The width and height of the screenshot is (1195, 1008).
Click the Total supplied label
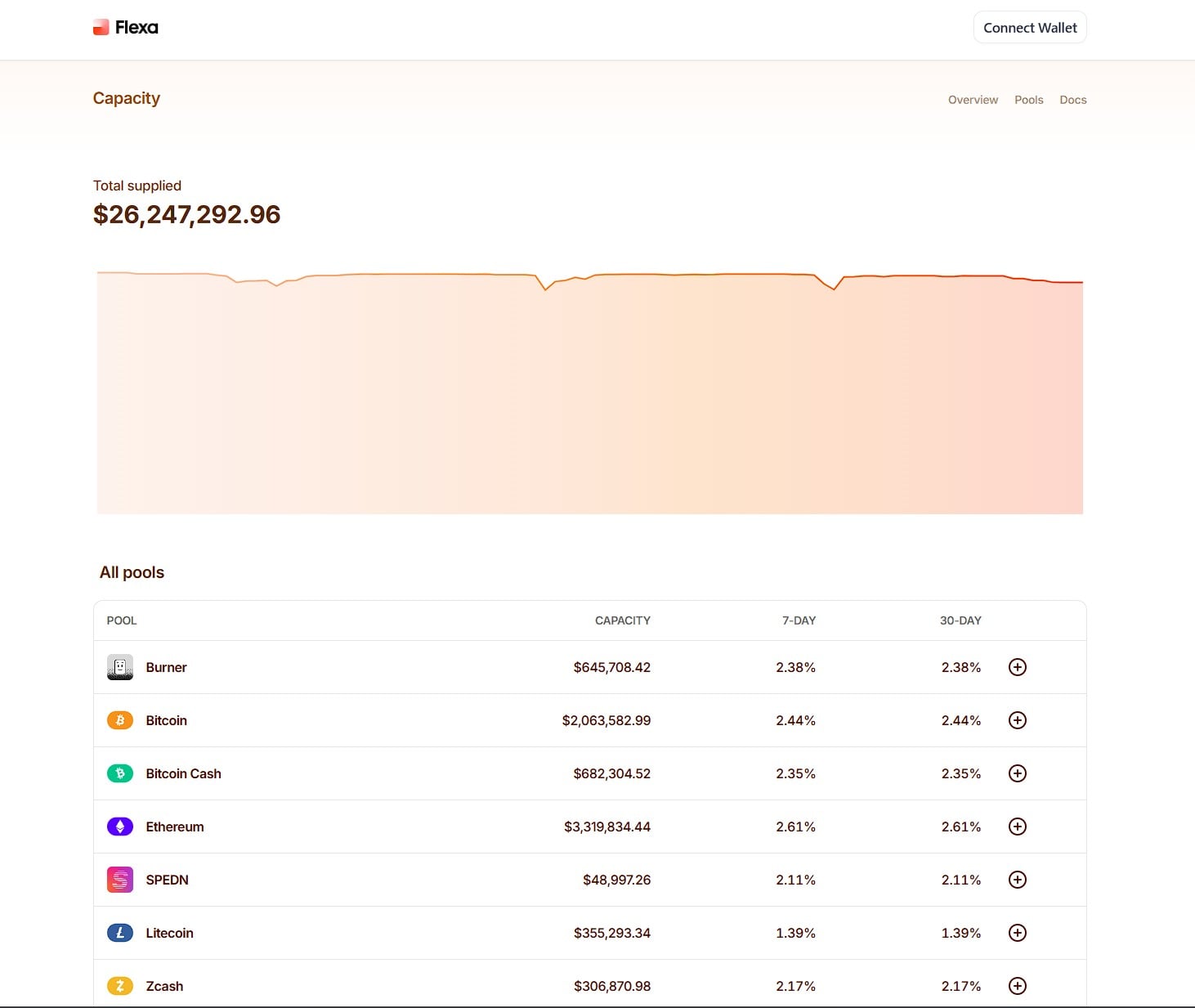point(137,186)
